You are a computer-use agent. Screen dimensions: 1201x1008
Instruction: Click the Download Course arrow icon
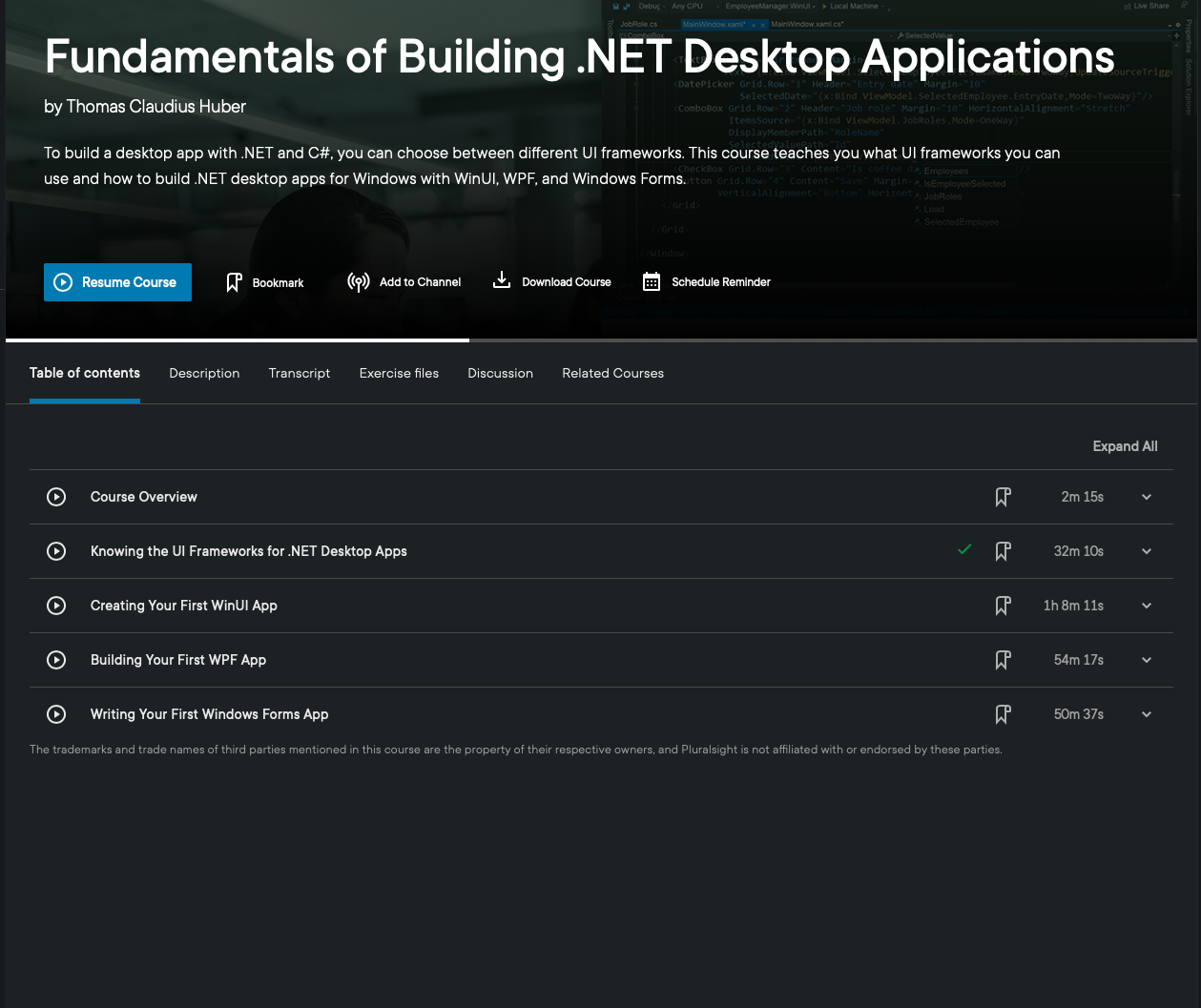coord(502,280)
